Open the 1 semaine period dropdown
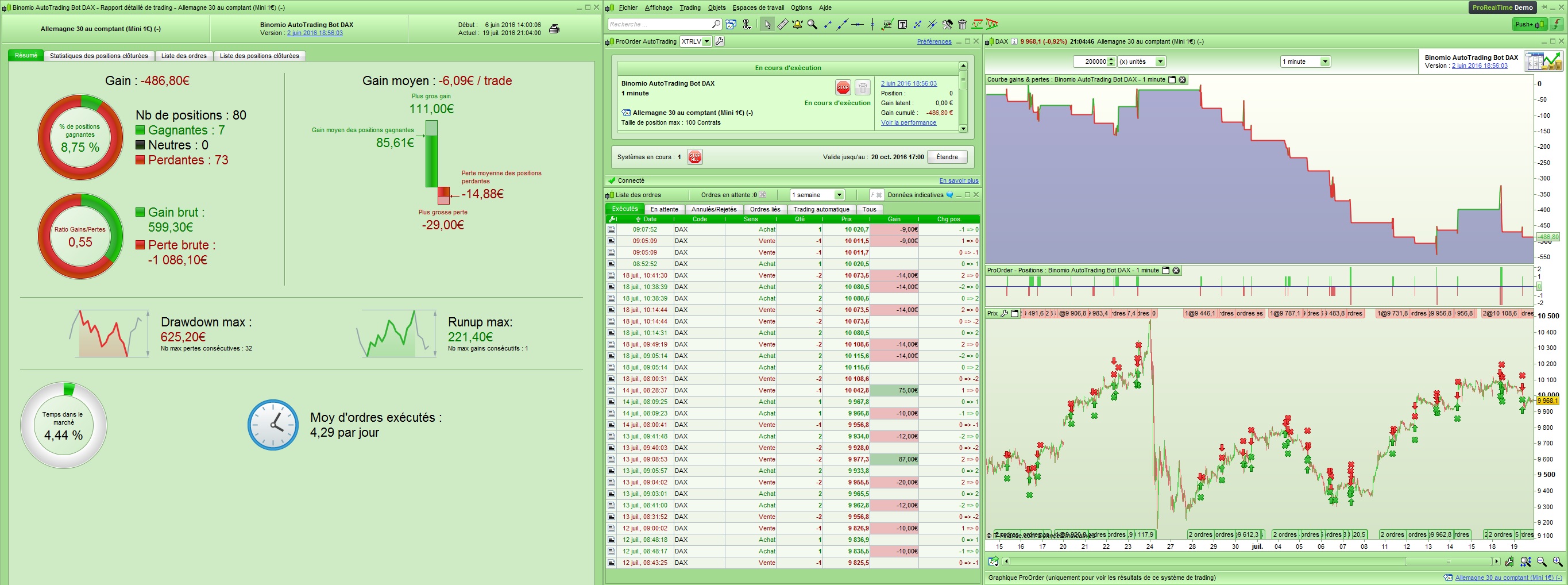The width and height of the screenshot is (1568, 585). tap(839, 195)
